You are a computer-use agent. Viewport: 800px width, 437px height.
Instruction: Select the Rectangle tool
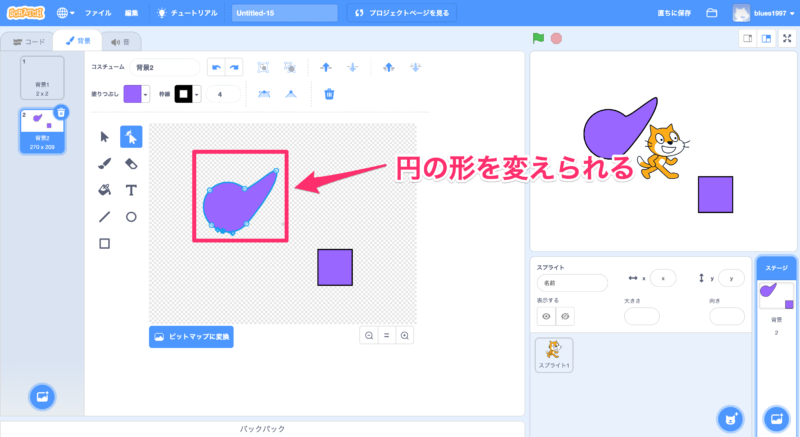pyautogui.click(x=105, y=243)
